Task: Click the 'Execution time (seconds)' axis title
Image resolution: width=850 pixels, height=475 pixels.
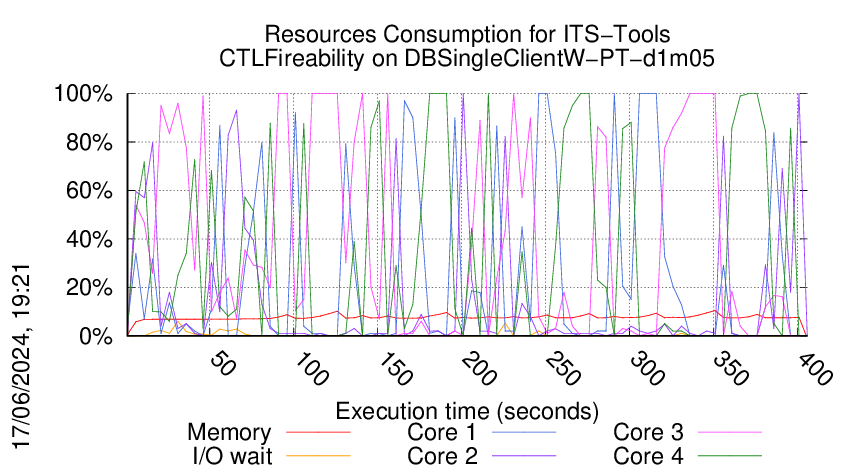Action: (467, 412)
